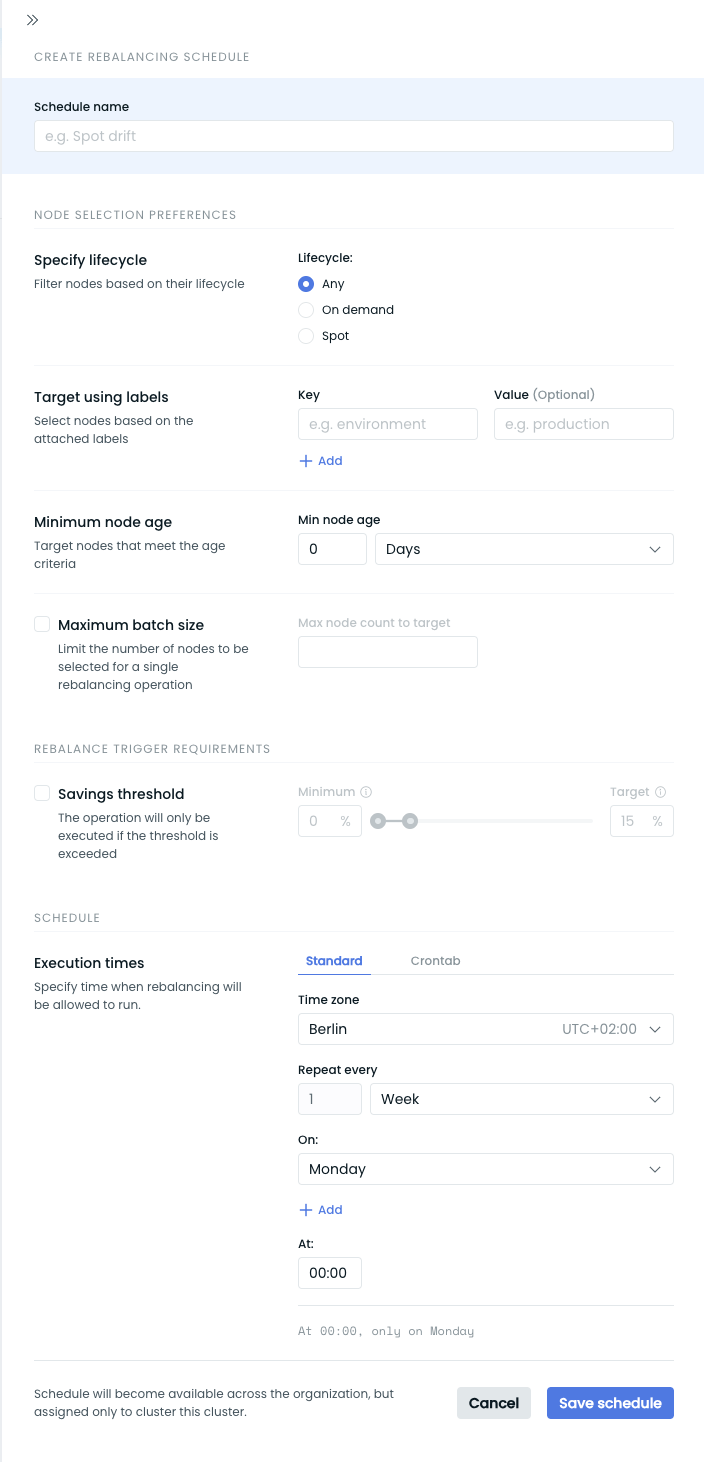Cancel the schedule creation
The height and width of the screenshot is (1462, 704).
tap(494, 1403)
